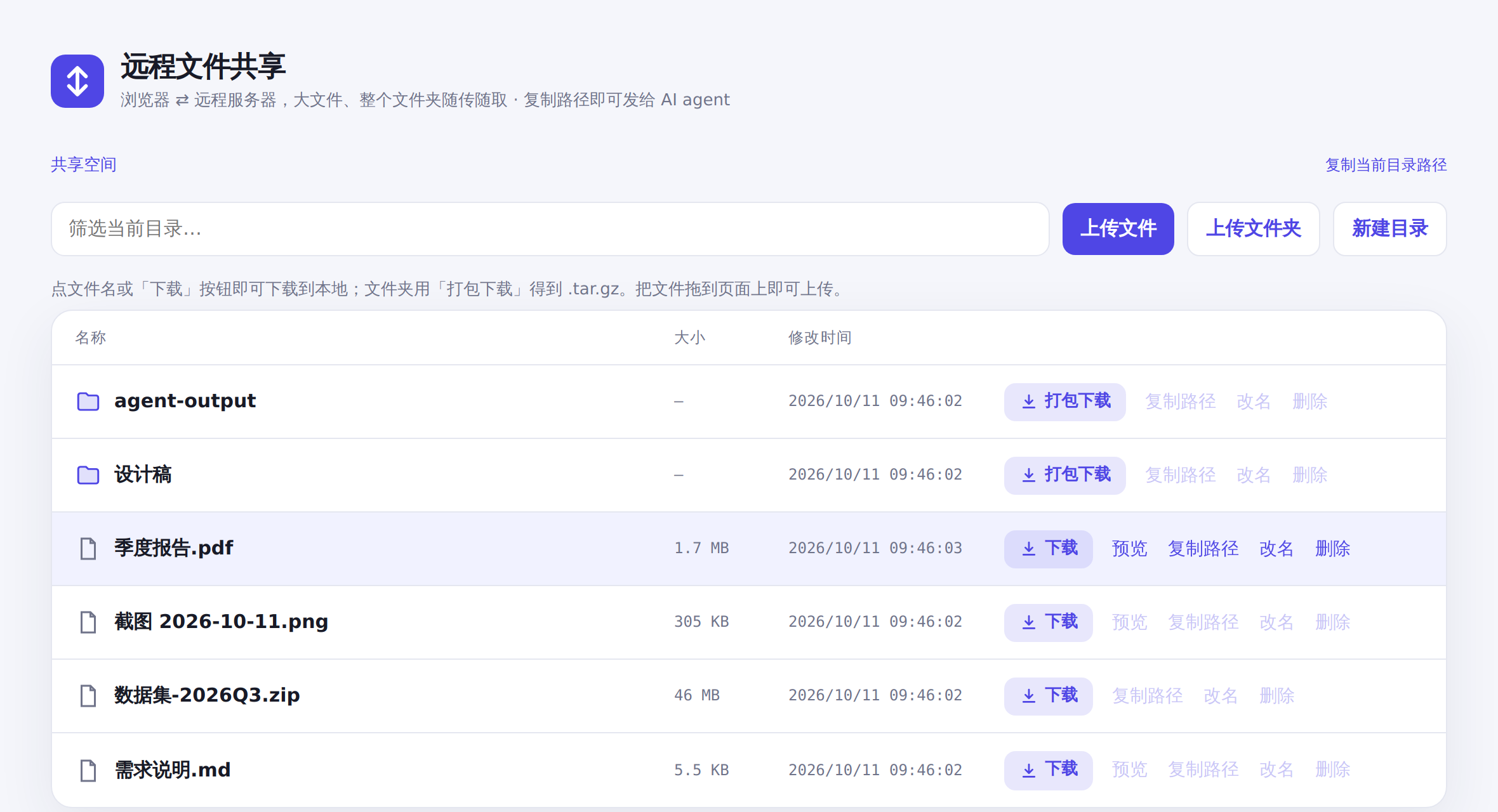
Task: Click the file icon beside 数据集-2026Q3.zip
Action: [88, 696]
